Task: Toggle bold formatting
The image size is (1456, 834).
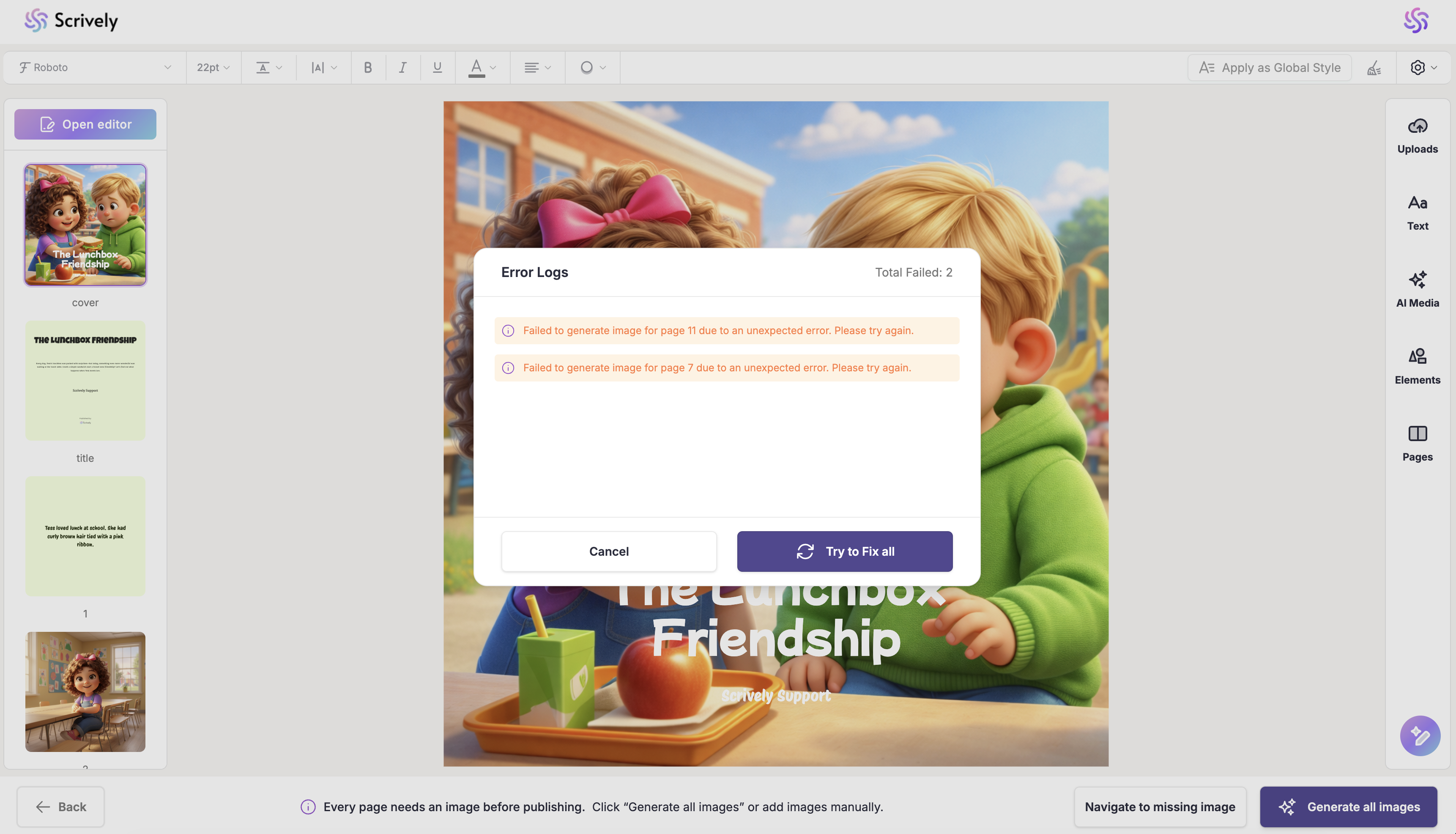Action: point(367,68)
